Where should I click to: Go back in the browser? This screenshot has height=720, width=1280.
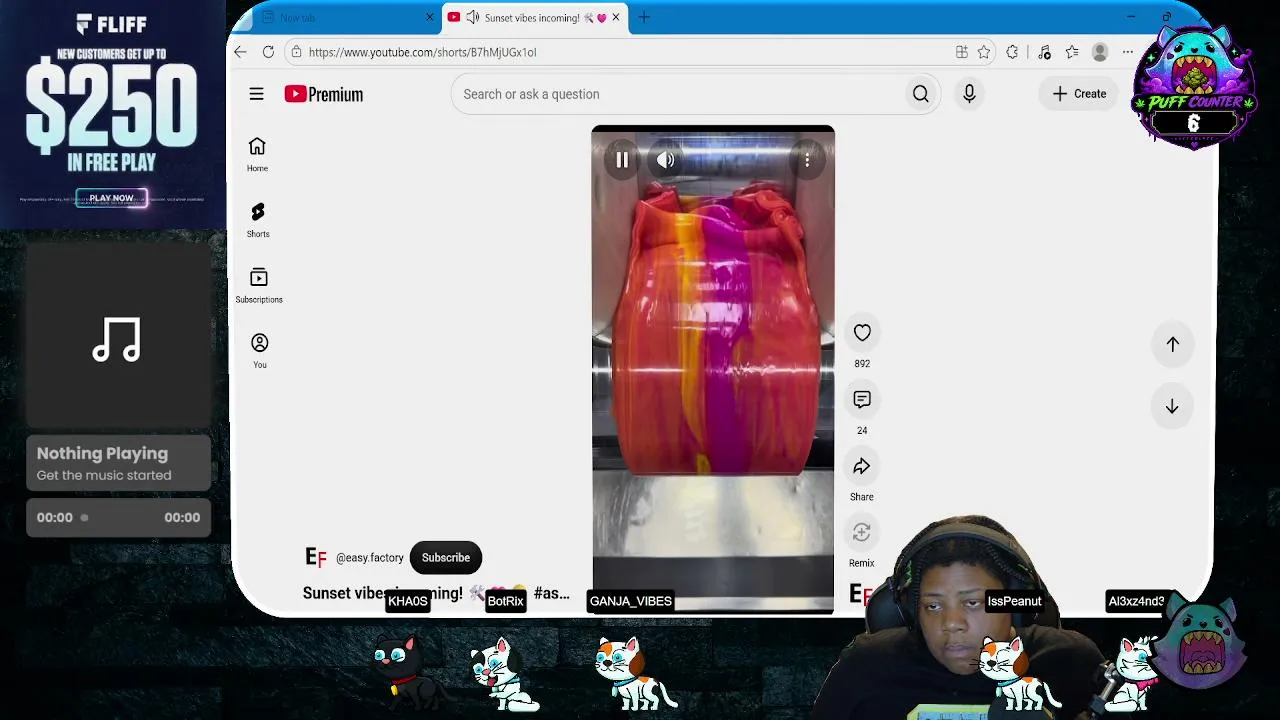coord(240,52)
